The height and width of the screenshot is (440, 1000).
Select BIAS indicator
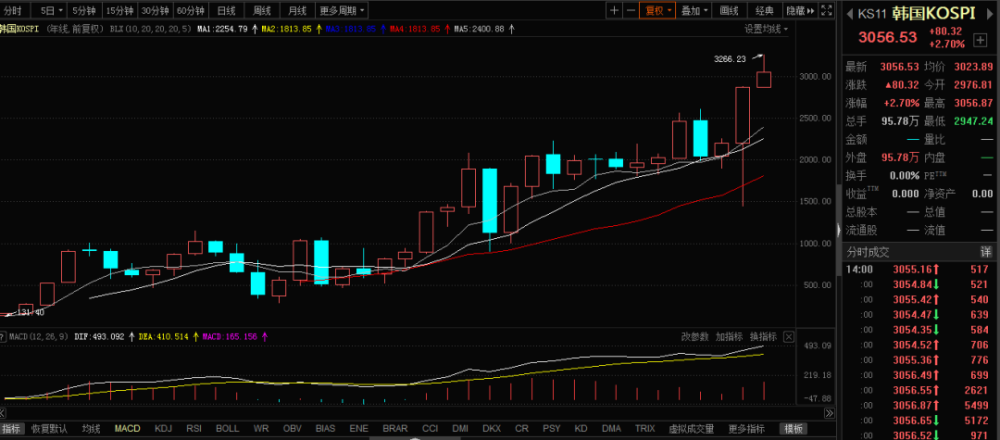pos(325,429)
